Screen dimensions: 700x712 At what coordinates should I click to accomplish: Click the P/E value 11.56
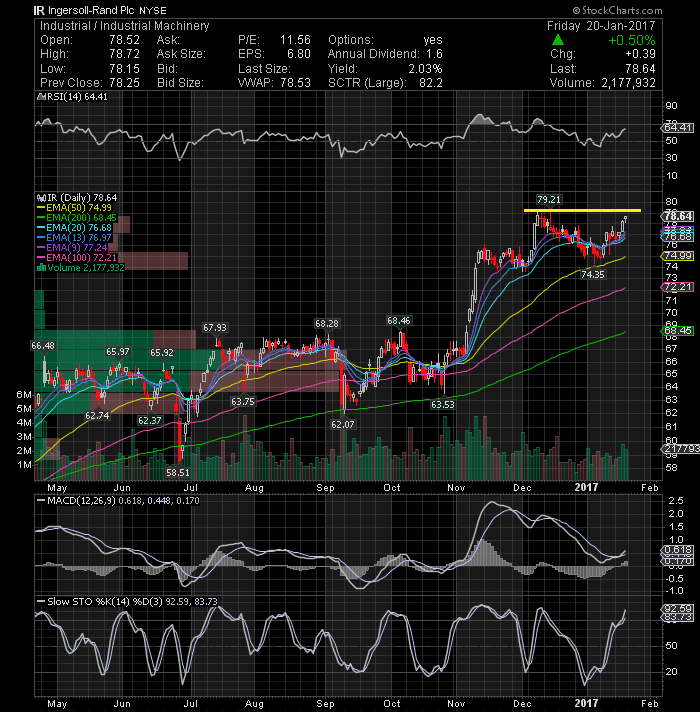(x=295, y=40)
